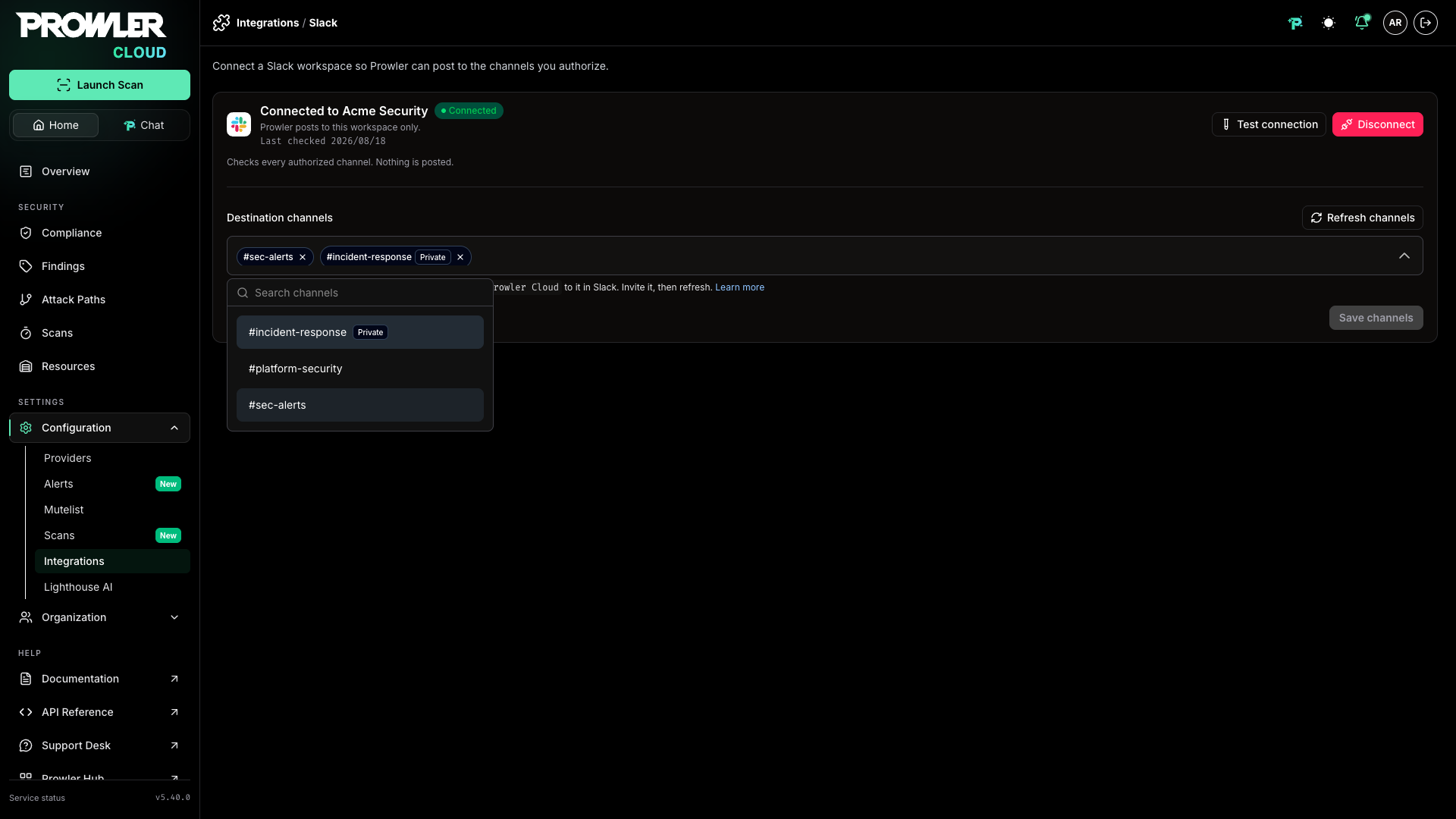Screen dimensions: 1456x819
Task: Click the Support Desk external arrow icon
Action: pos(174,745)
